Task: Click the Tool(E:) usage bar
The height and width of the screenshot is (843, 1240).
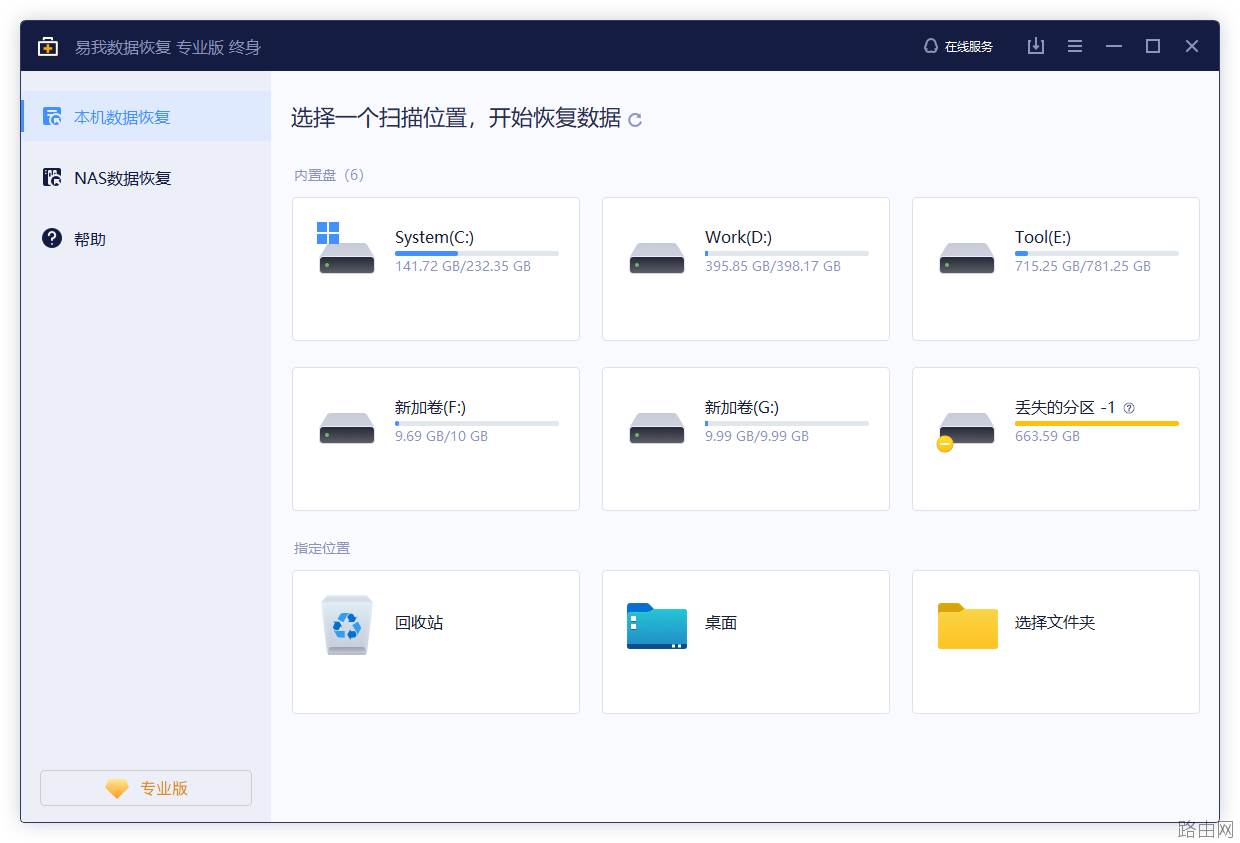Action: pos(1097,253)
